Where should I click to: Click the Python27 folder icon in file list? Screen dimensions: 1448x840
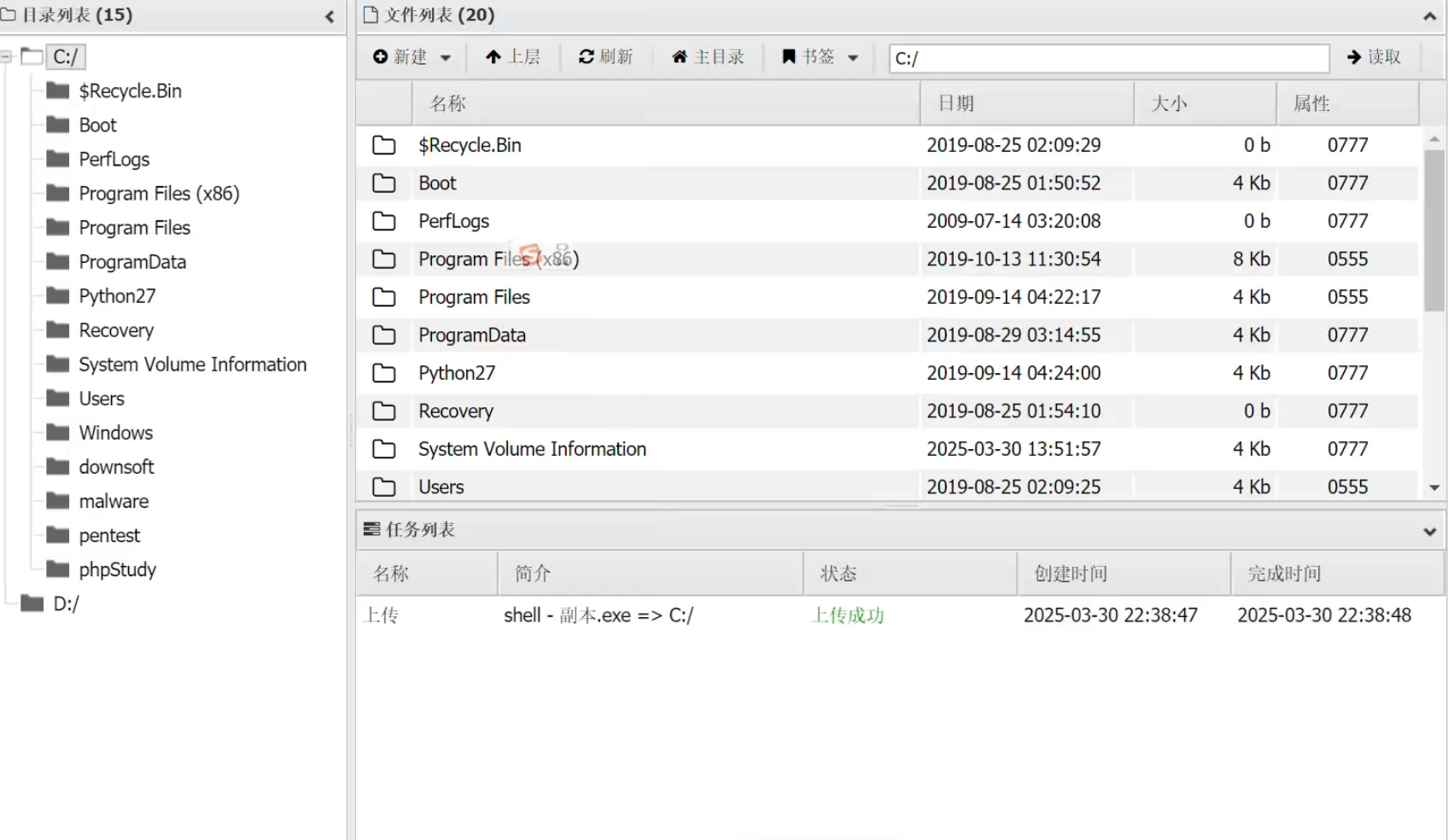tap(384, 373)
